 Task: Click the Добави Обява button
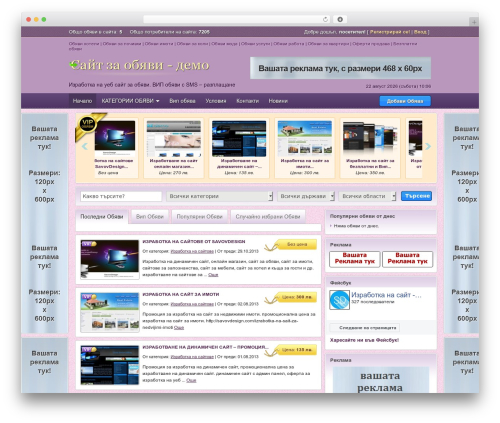[405, 101]
